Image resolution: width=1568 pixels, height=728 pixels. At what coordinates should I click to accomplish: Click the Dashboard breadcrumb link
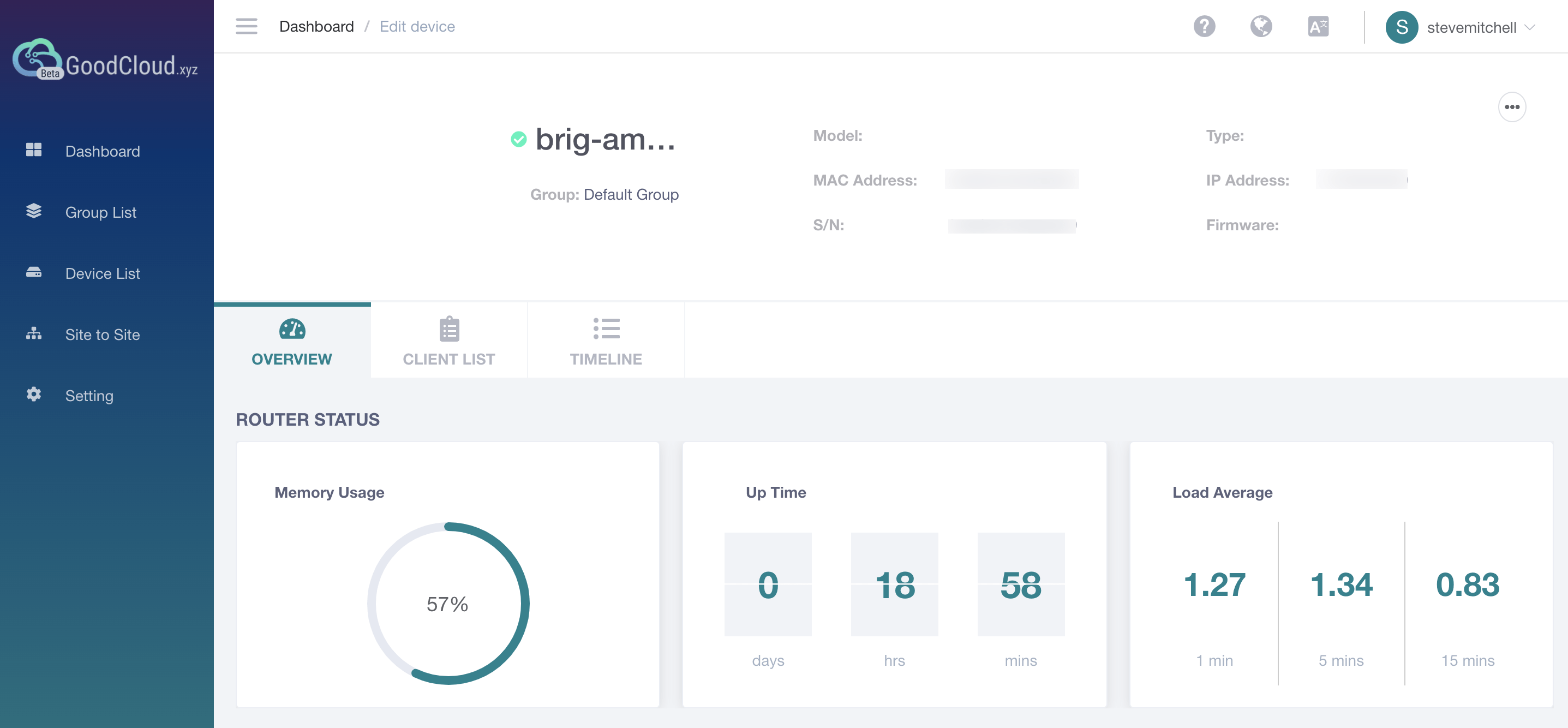coord(316,26)
